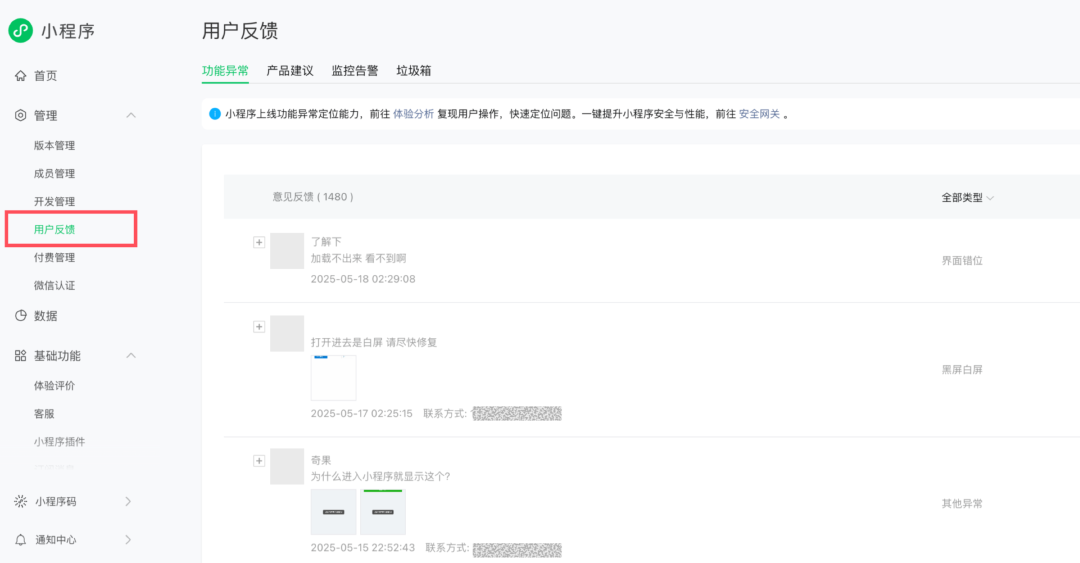The width and height of the screenshot is (1080, 563).
Task: Open 首页 in the sidebar
Action: (45, 76)
